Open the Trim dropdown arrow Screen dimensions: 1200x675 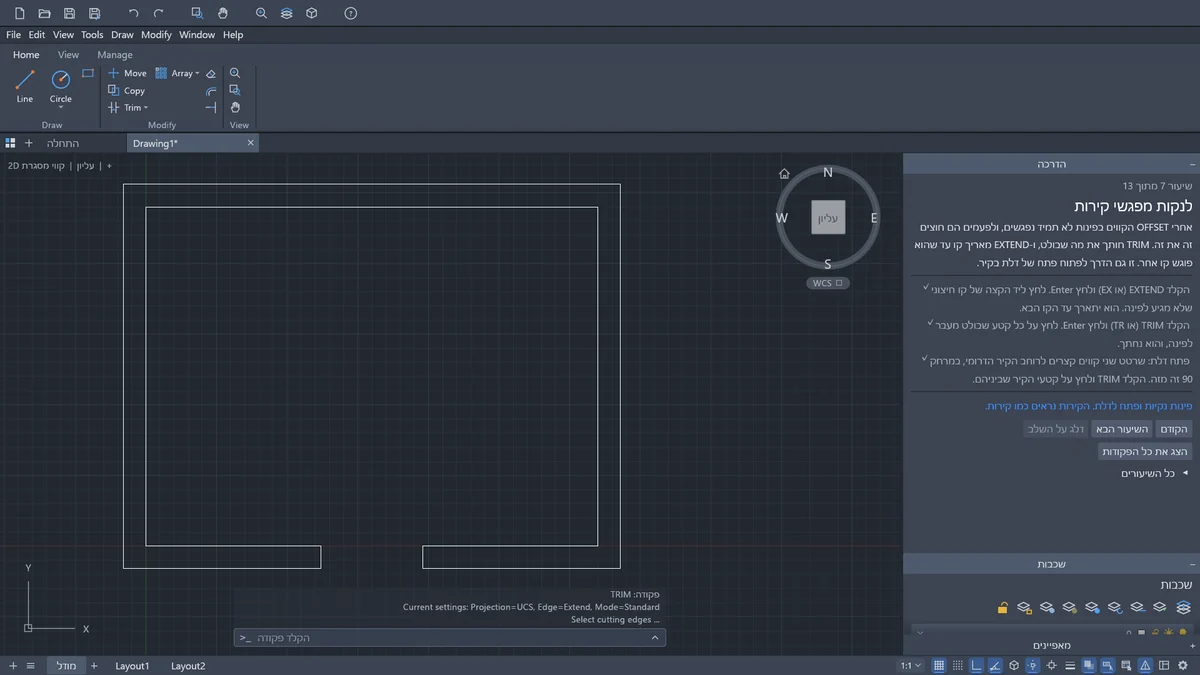pyautogui.click(x=146, y=108)
